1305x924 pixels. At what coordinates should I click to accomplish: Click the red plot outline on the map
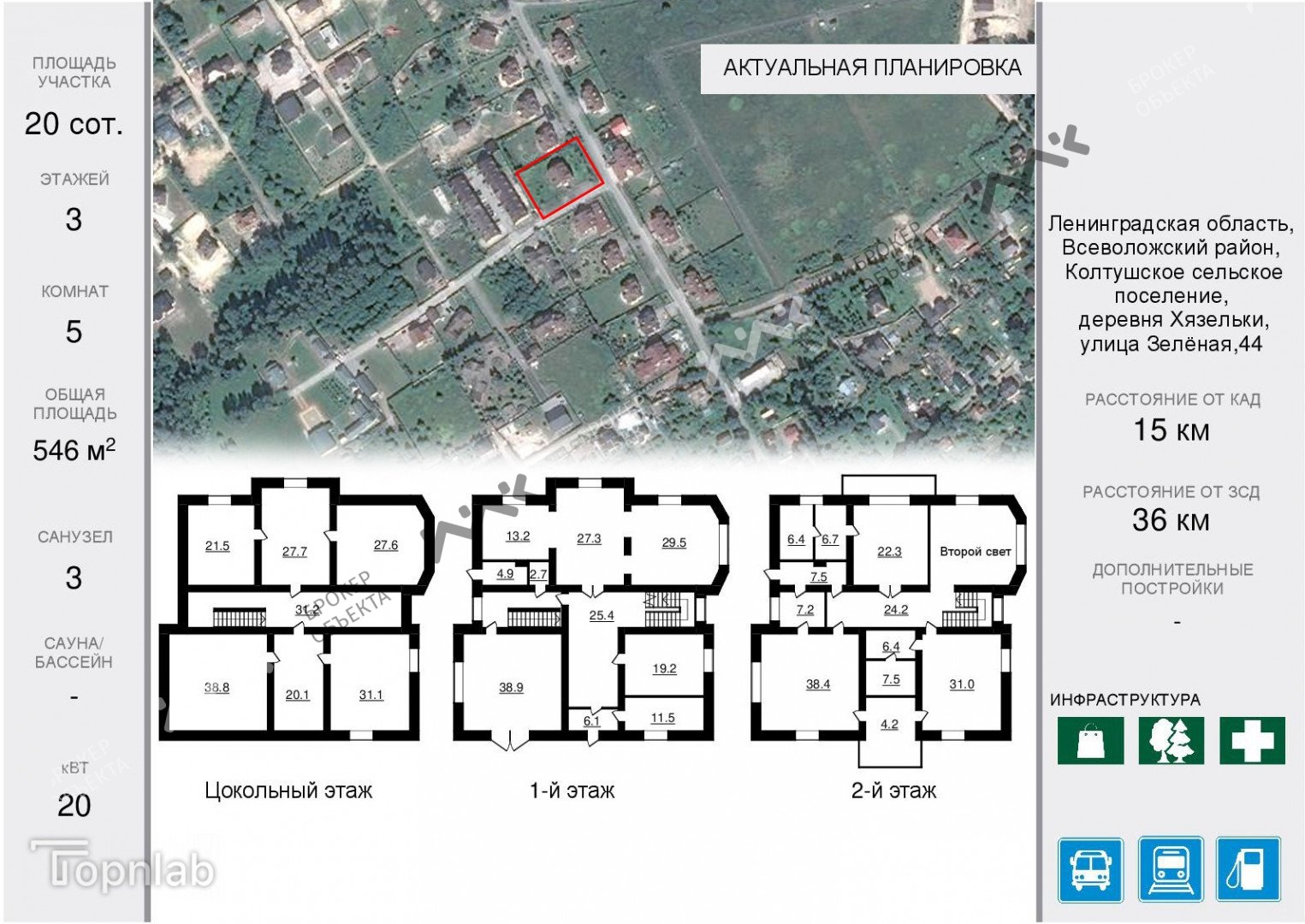[560, 177]
